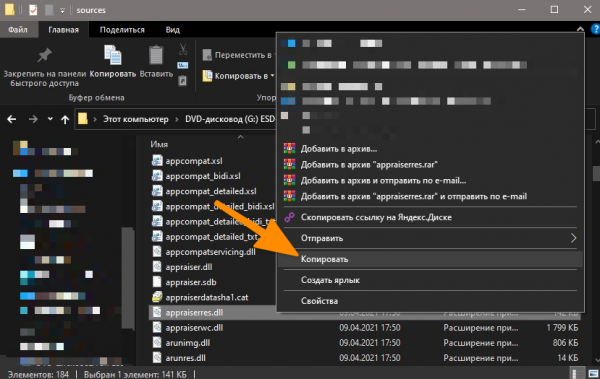Image resolution: width=600 pixels, height=379 pixels.
Task: Choose Добавить в архив... menu entry
Action: 339,149
